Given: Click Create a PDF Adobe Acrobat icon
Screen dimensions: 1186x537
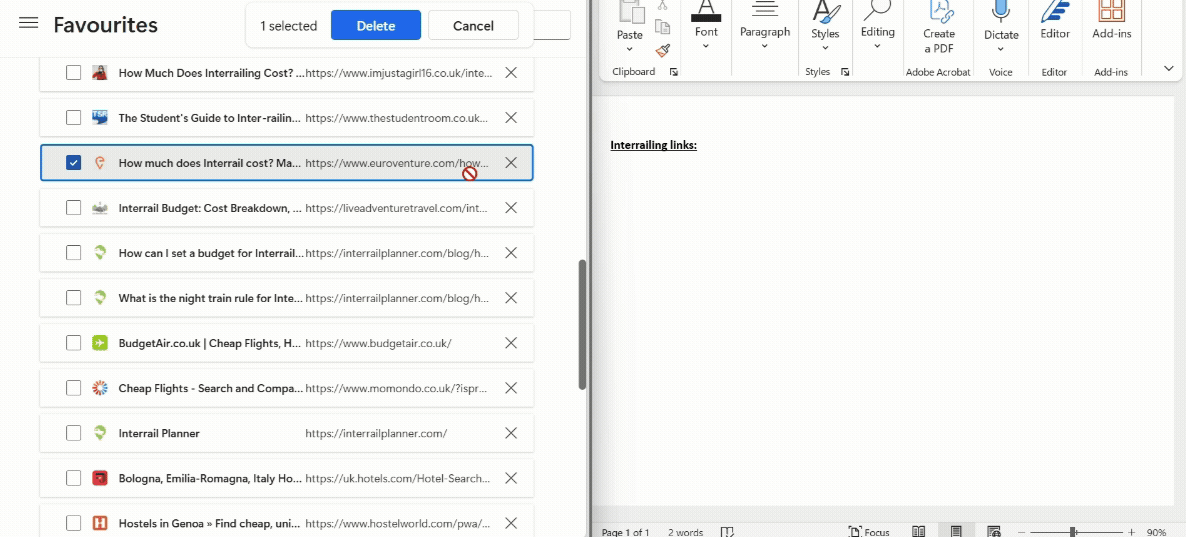Looking at the screenshot, I should tap(939, 12).
